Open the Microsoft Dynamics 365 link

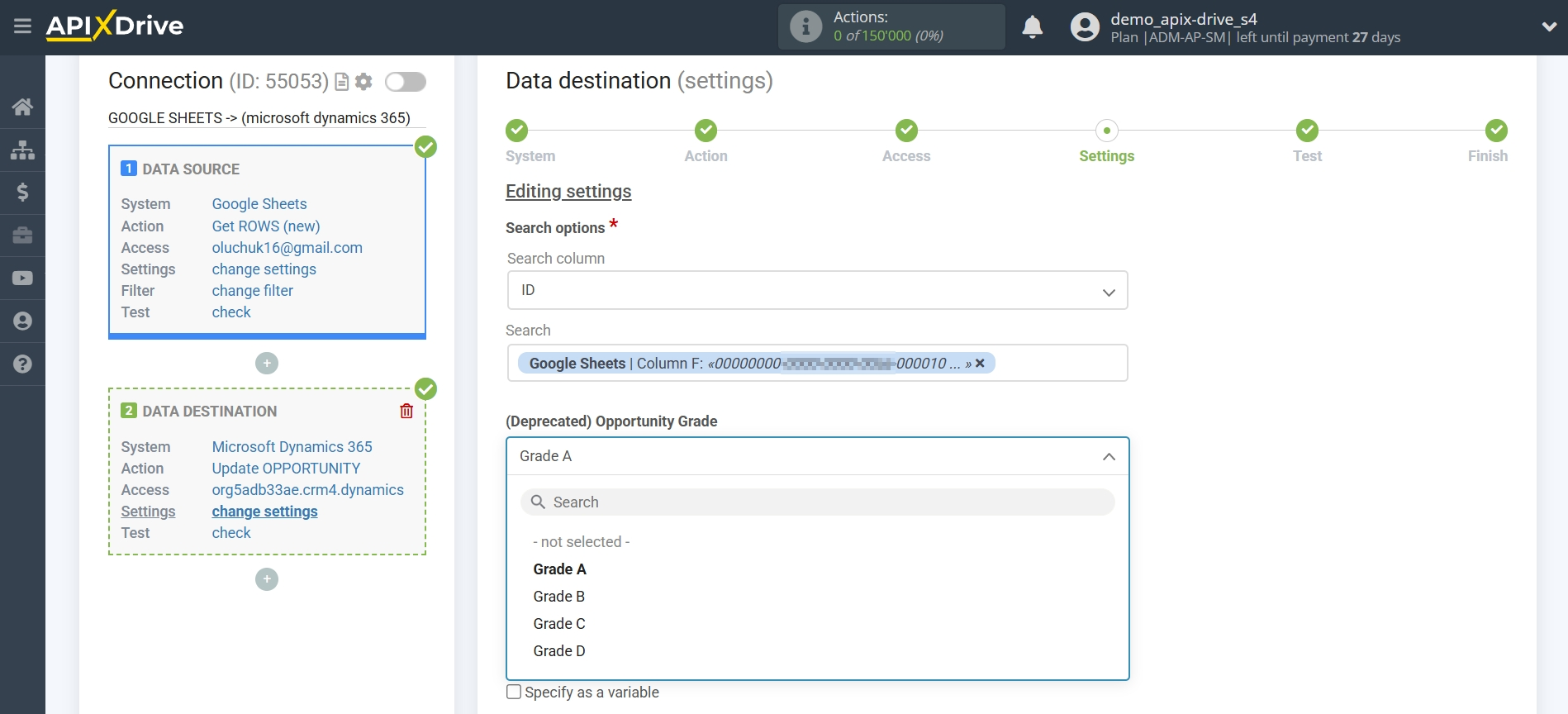coord(292,447)
